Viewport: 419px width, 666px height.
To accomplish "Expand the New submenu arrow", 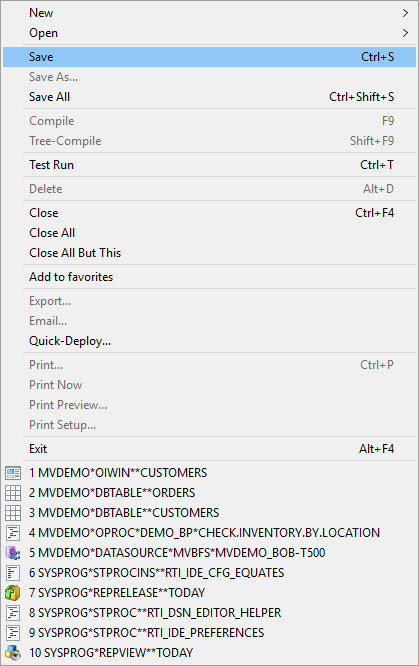I will [405, 13].
